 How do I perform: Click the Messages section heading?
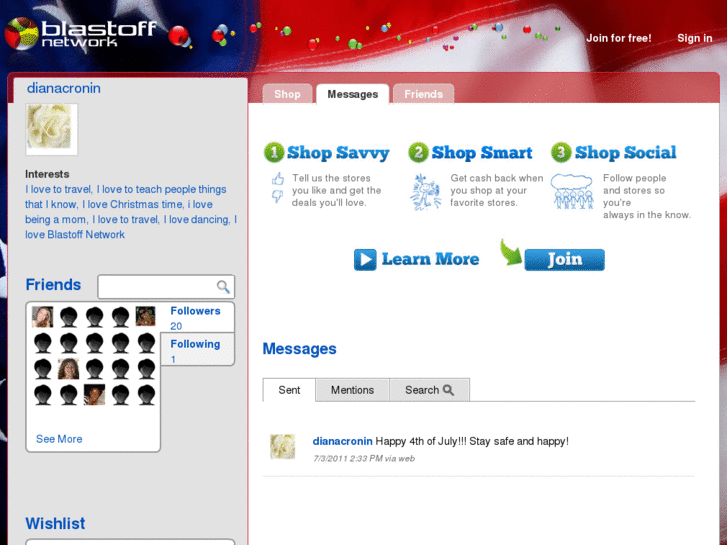(300, 349)
